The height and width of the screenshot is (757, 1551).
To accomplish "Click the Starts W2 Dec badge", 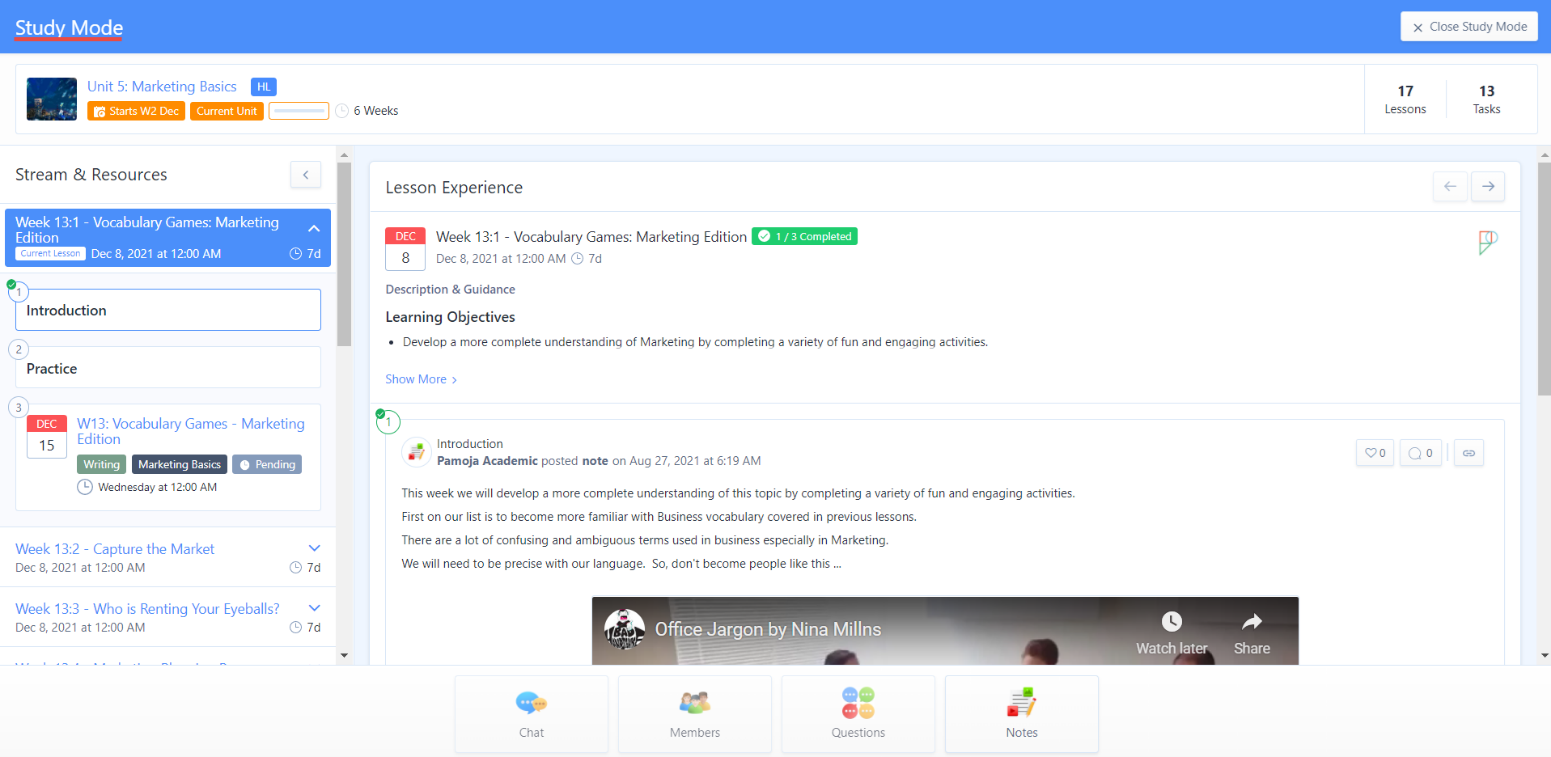I will (136, 111).
